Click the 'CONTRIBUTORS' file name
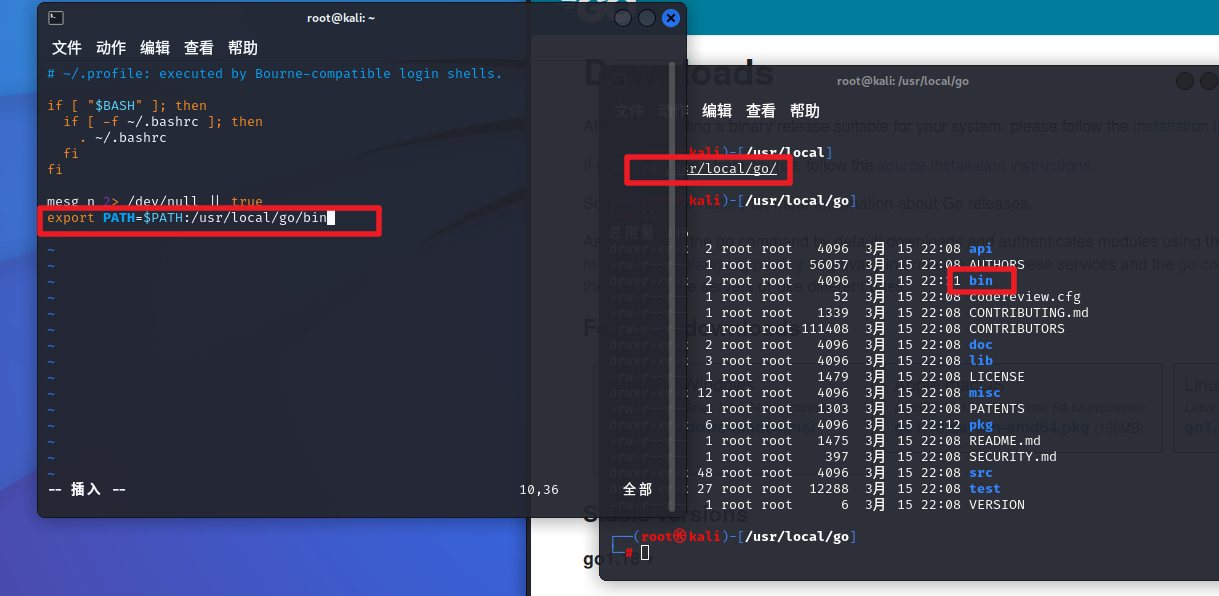Viewport: 1219px width, 596px height. point(1017,328)
